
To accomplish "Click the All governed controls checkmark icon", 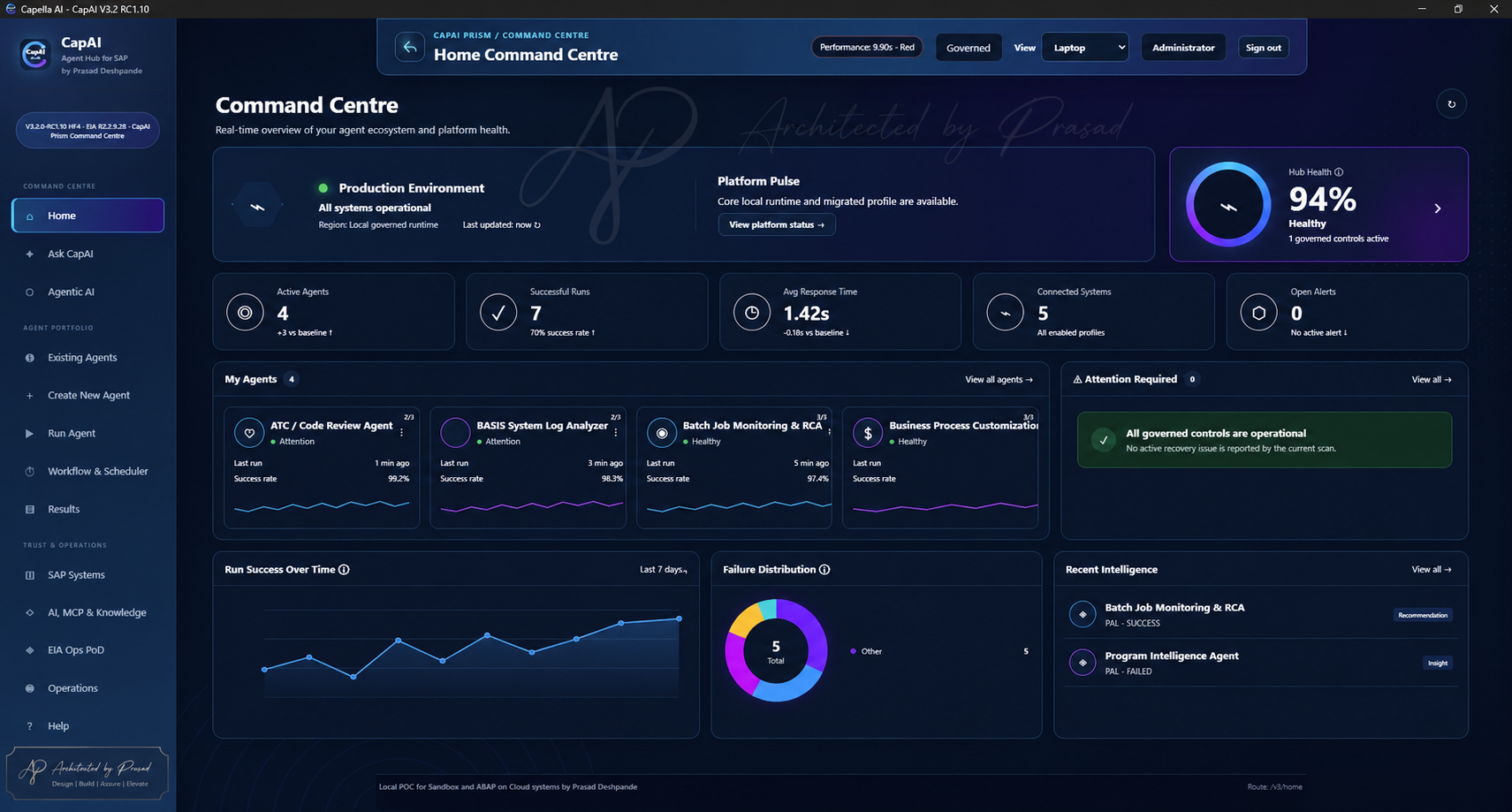I will click(x=1103, y=440).
